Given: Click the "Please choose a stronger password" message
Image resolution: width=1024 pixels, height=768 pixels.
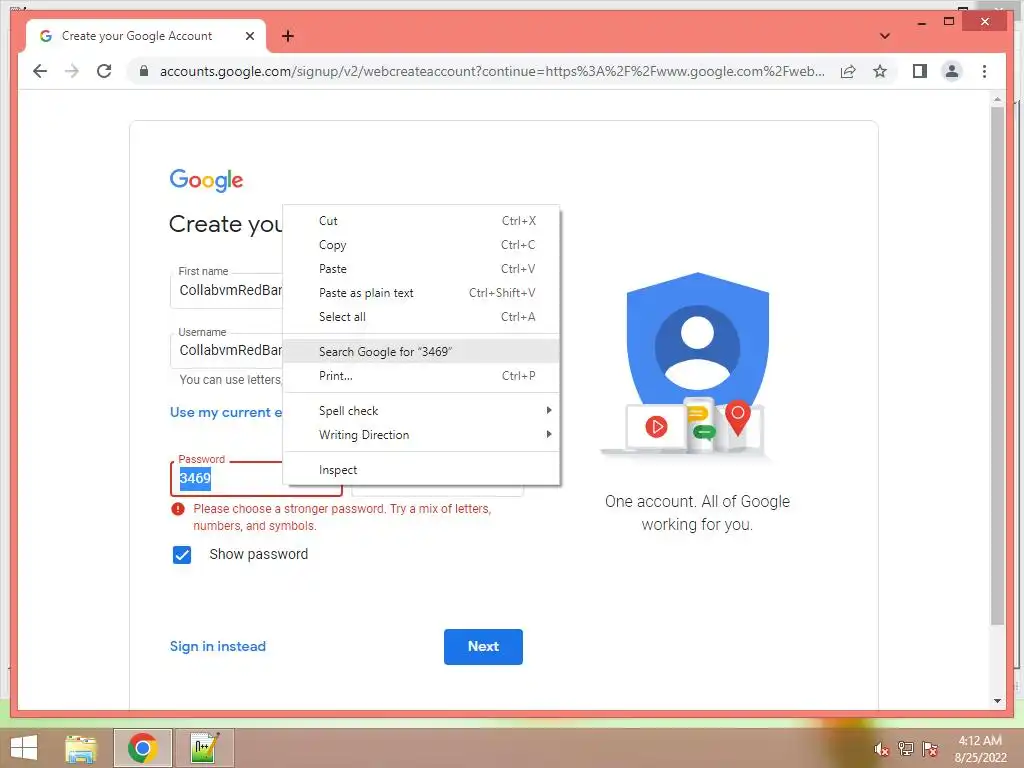Looking at the screenshot, I should pos(342,517).
